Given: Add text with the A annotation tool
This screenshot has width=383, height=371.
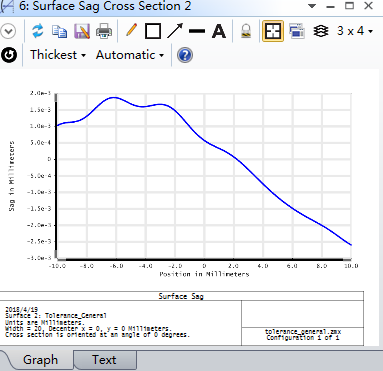Looking at the screenshot, I should pos(219,31).
